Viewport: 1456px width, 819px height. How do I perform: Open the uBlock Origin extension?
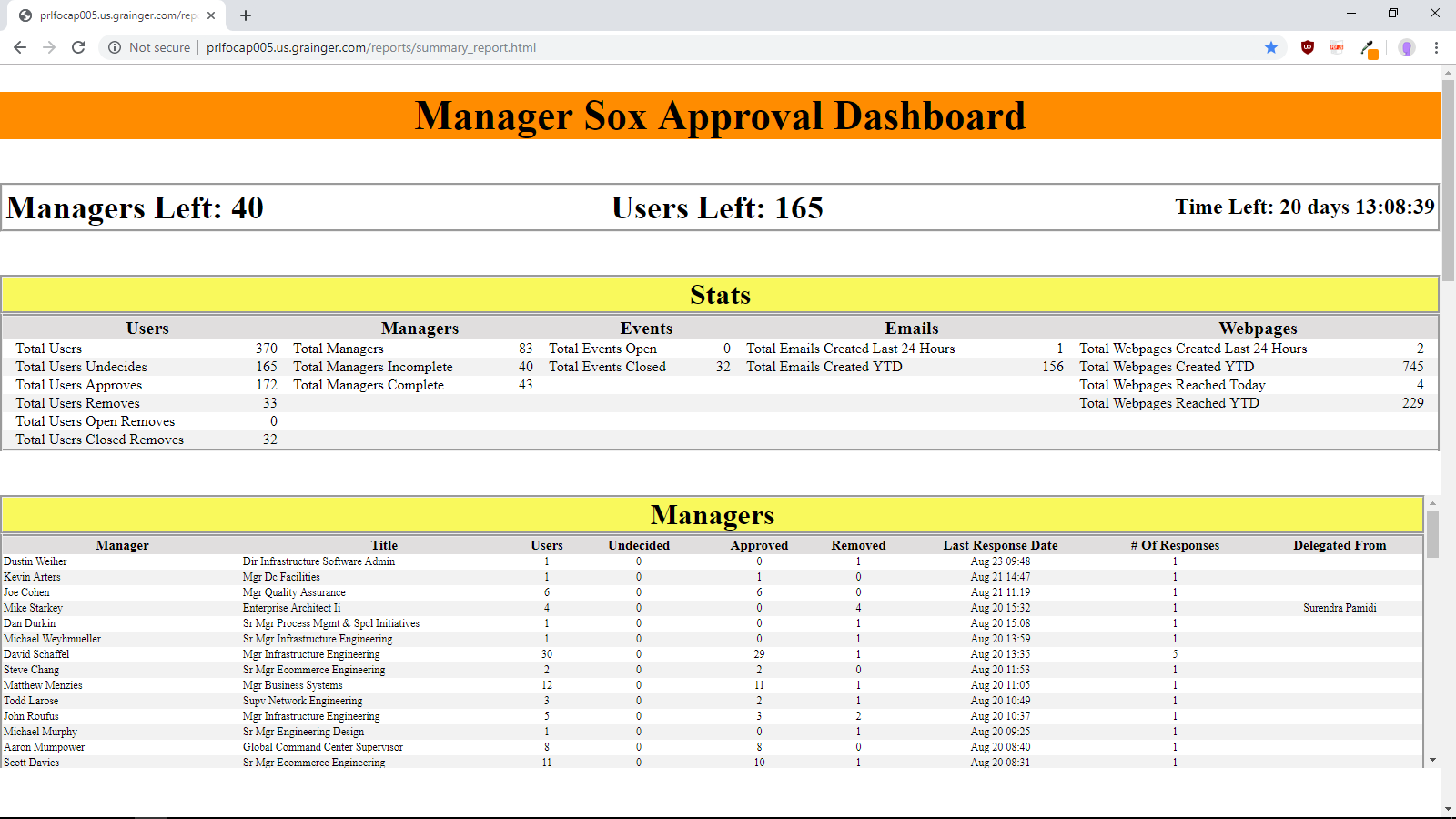point(1308,47)
